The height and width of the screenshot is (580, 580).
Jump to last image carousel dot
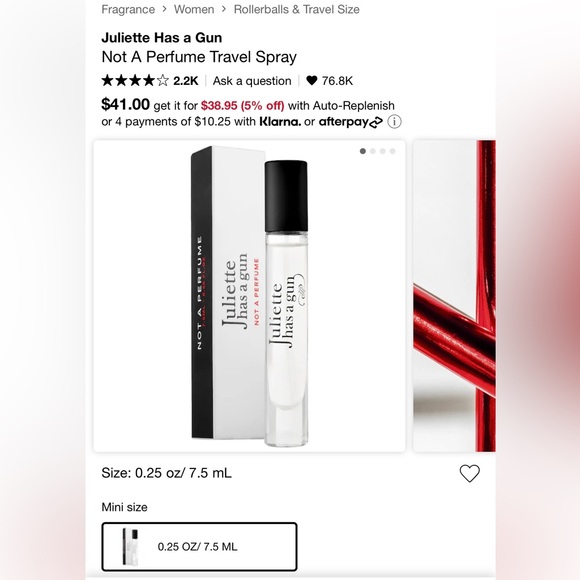[x=392, y=151]
